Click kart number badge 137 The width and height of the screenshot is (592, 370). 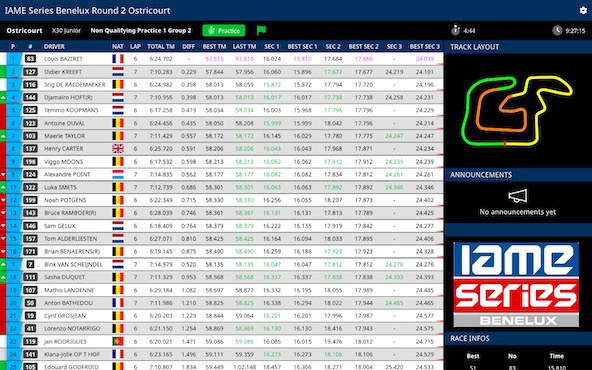30,149
